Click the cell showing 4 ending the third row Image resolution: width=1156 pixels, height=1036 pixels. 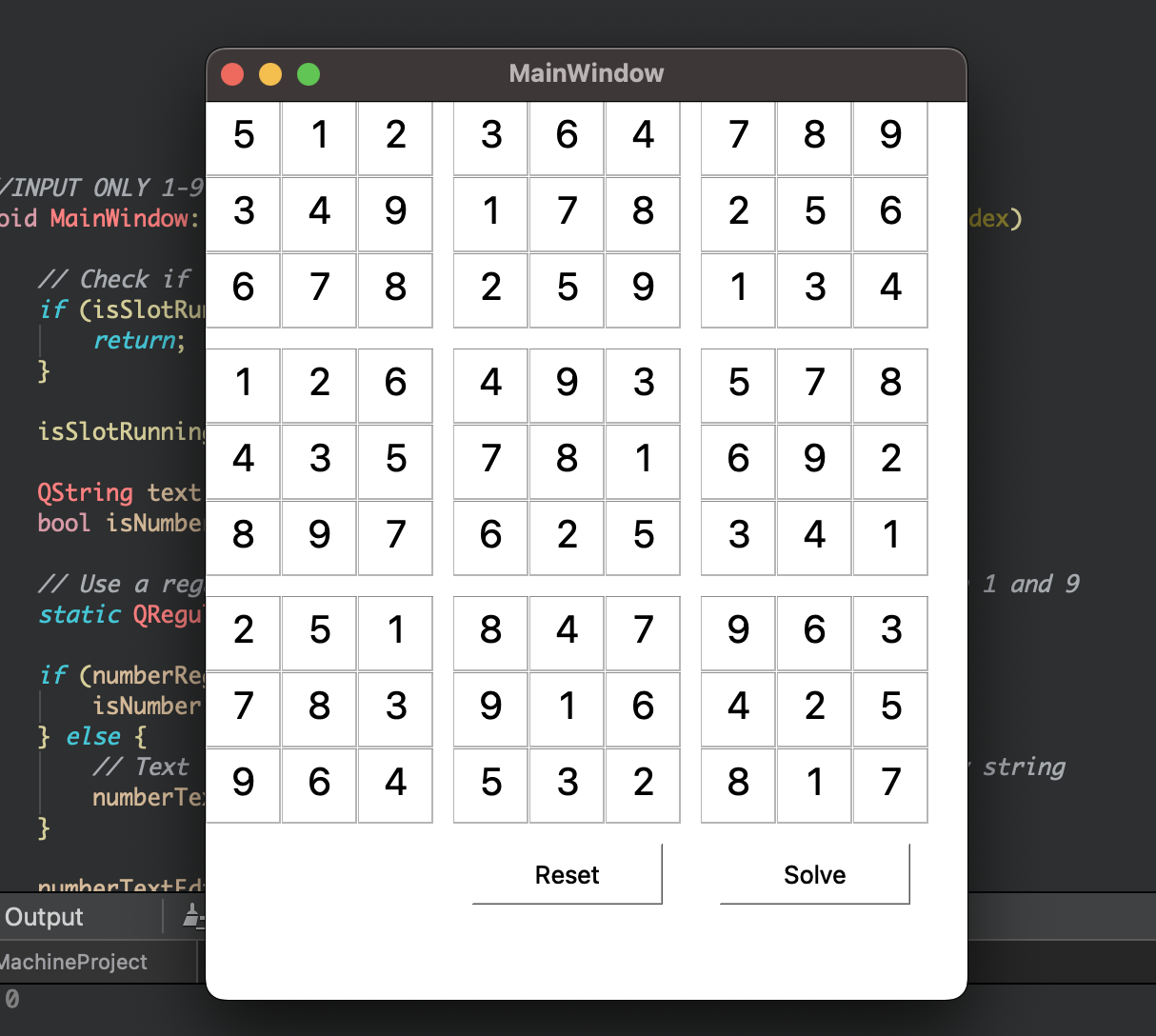pos(889,289)
